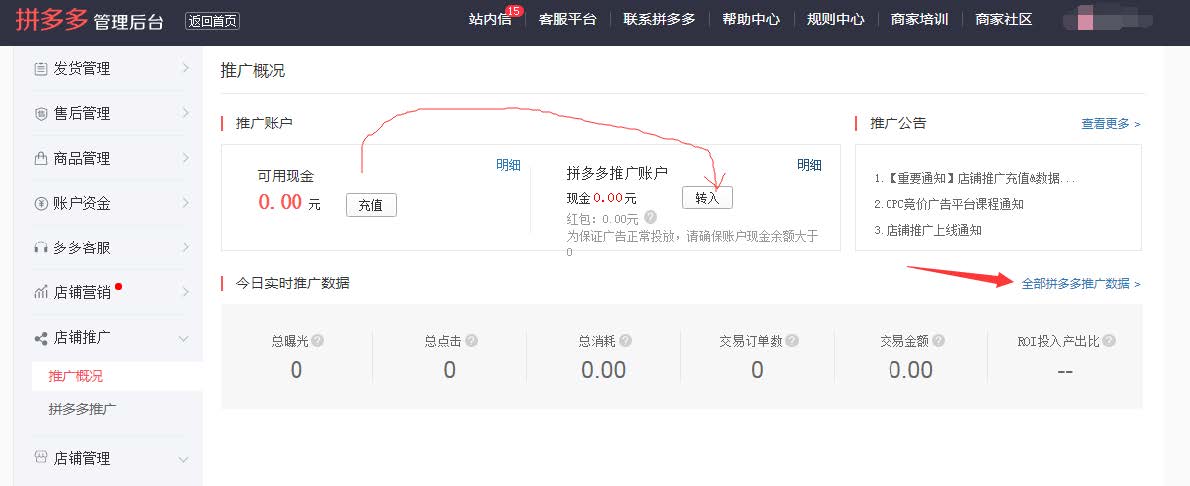This screenshot has height=486, width=1190.
Task: Expand 账户资金 chevron arrow
Action: (x=185, y=203)
